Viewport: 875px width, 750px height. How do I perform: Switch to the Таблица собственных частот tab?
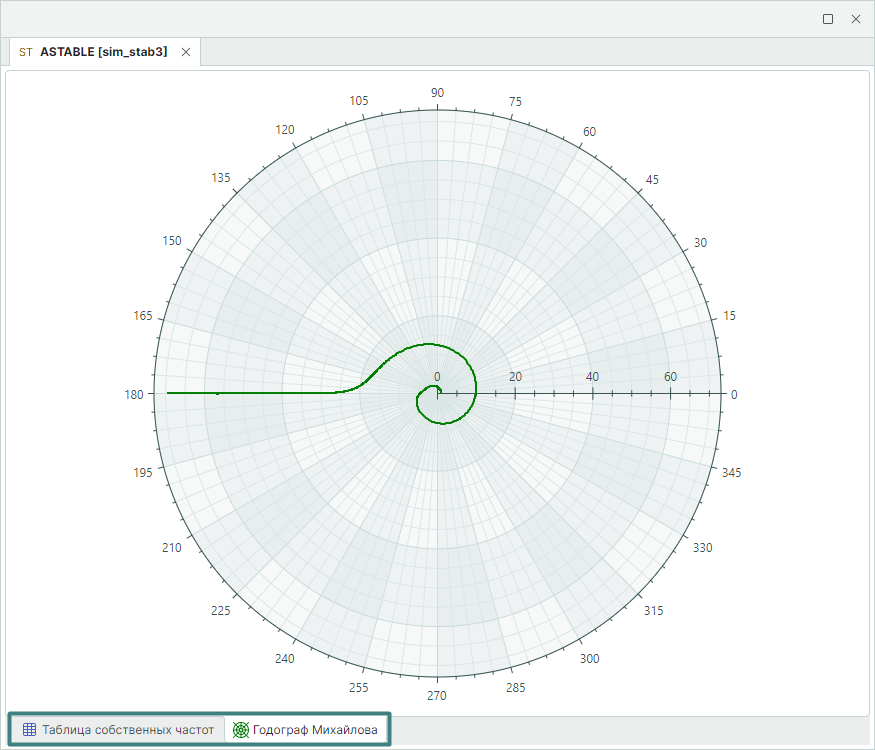coord(127,730)
